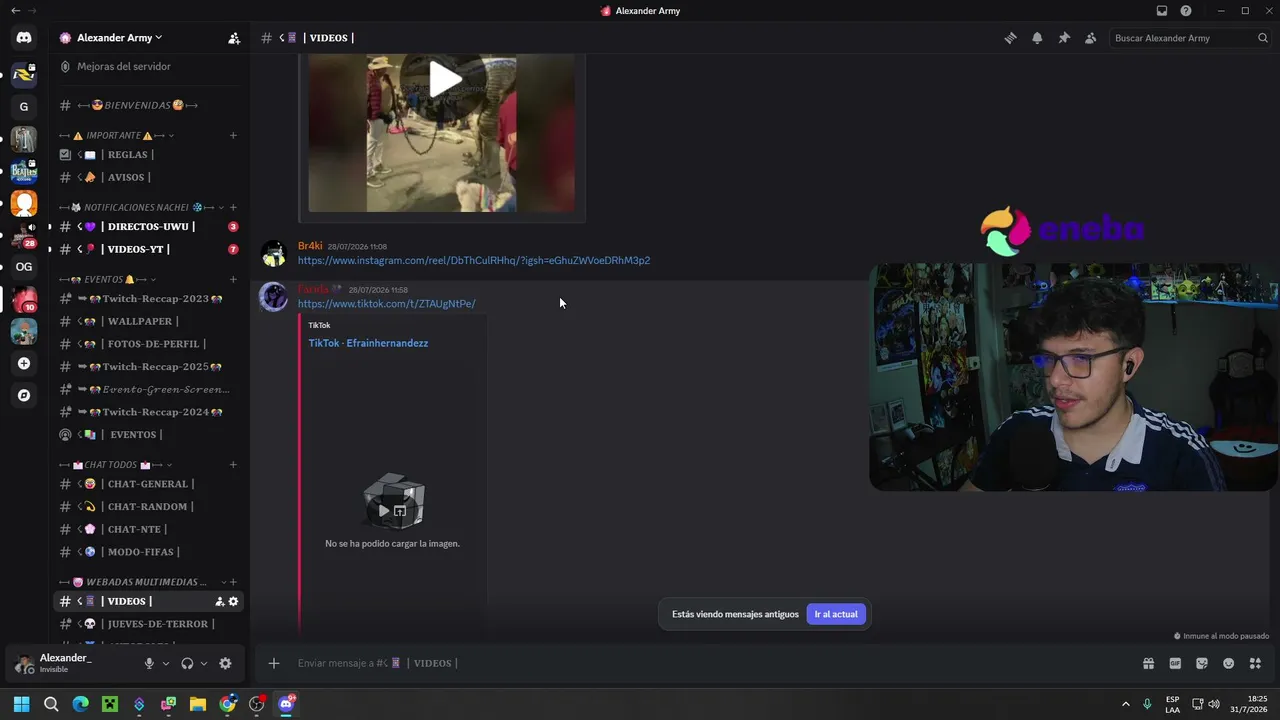Open Discord inbox icon

click(1162, 11)
